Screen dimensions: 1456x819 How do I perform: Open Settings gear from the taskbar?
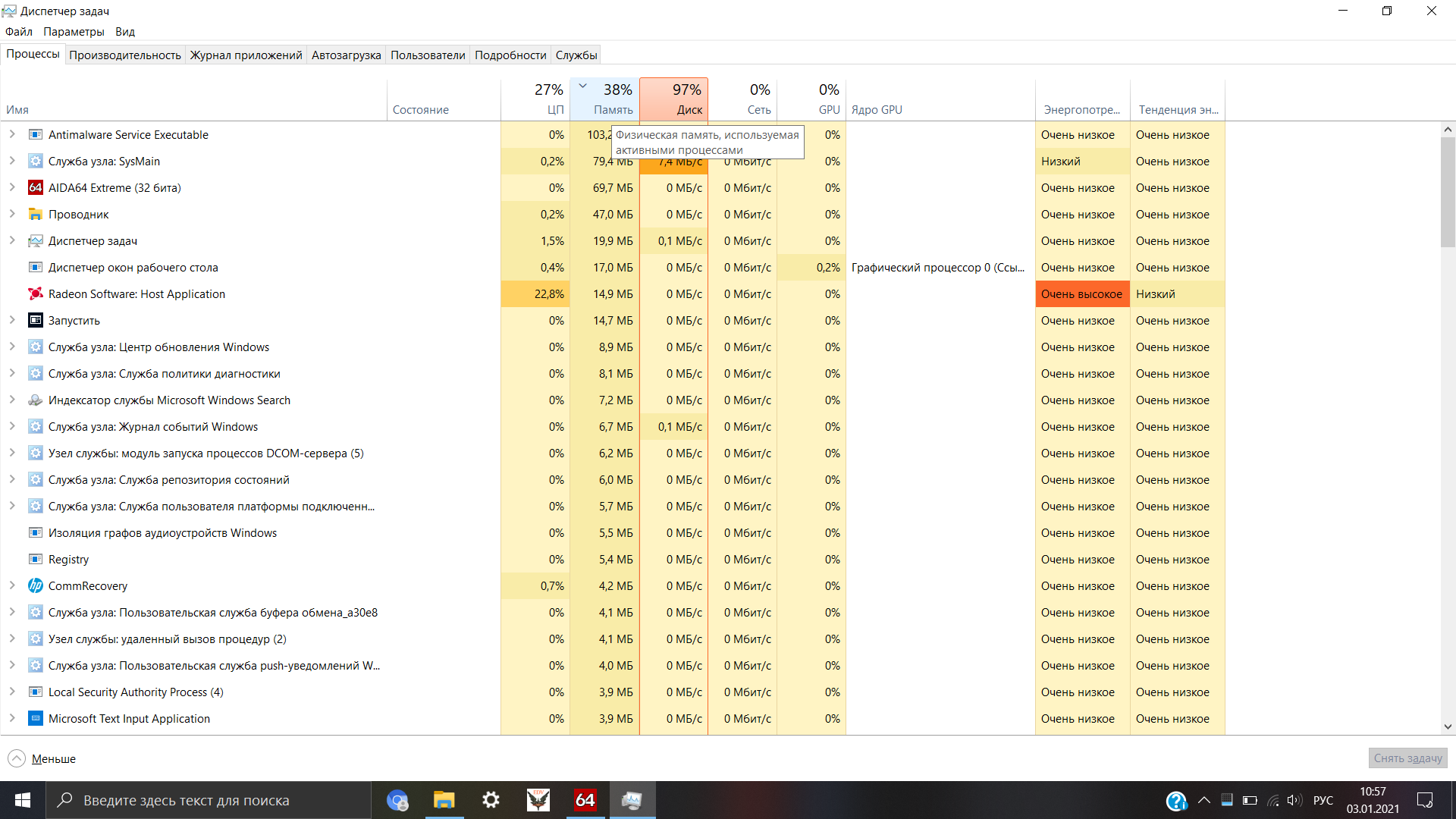tap(491, 800)
